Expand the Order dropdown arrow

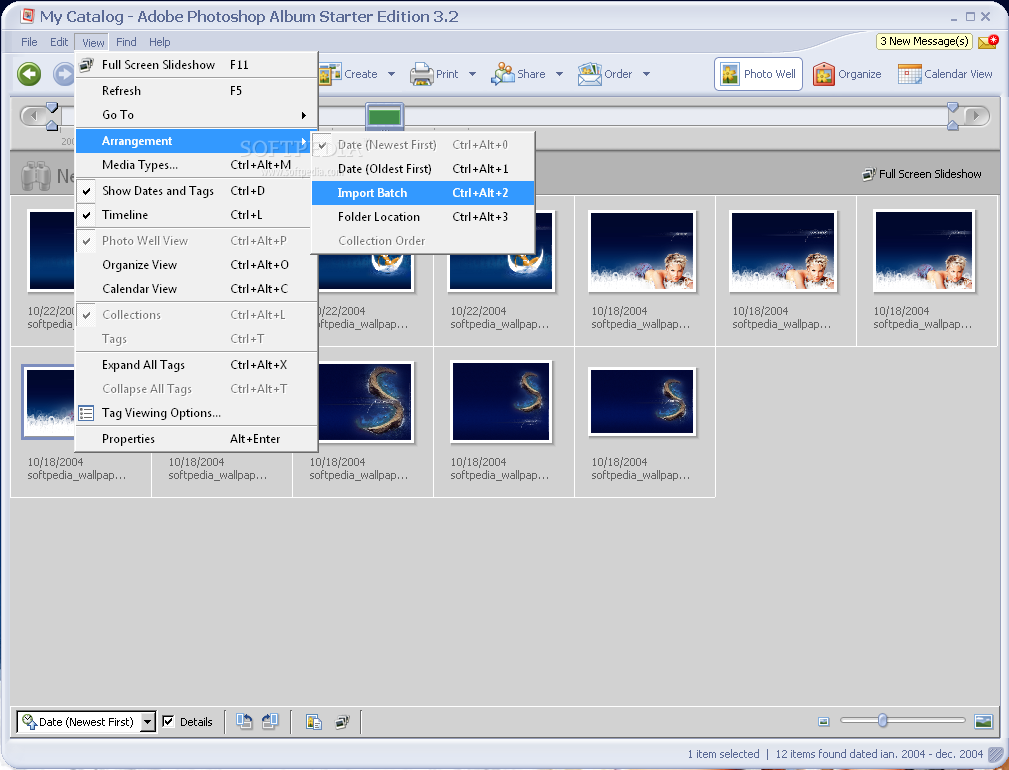pyautogui.click(x=646, y=74)
